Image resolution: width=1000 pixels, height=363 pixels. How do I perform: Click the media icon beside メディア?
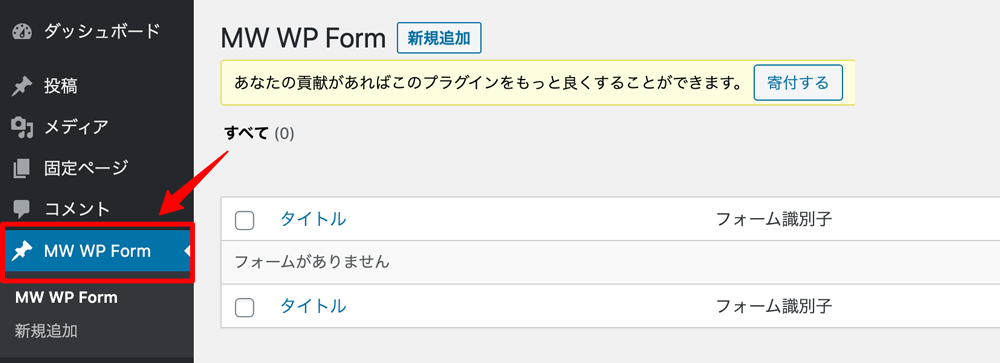click(x=22, y=128)
